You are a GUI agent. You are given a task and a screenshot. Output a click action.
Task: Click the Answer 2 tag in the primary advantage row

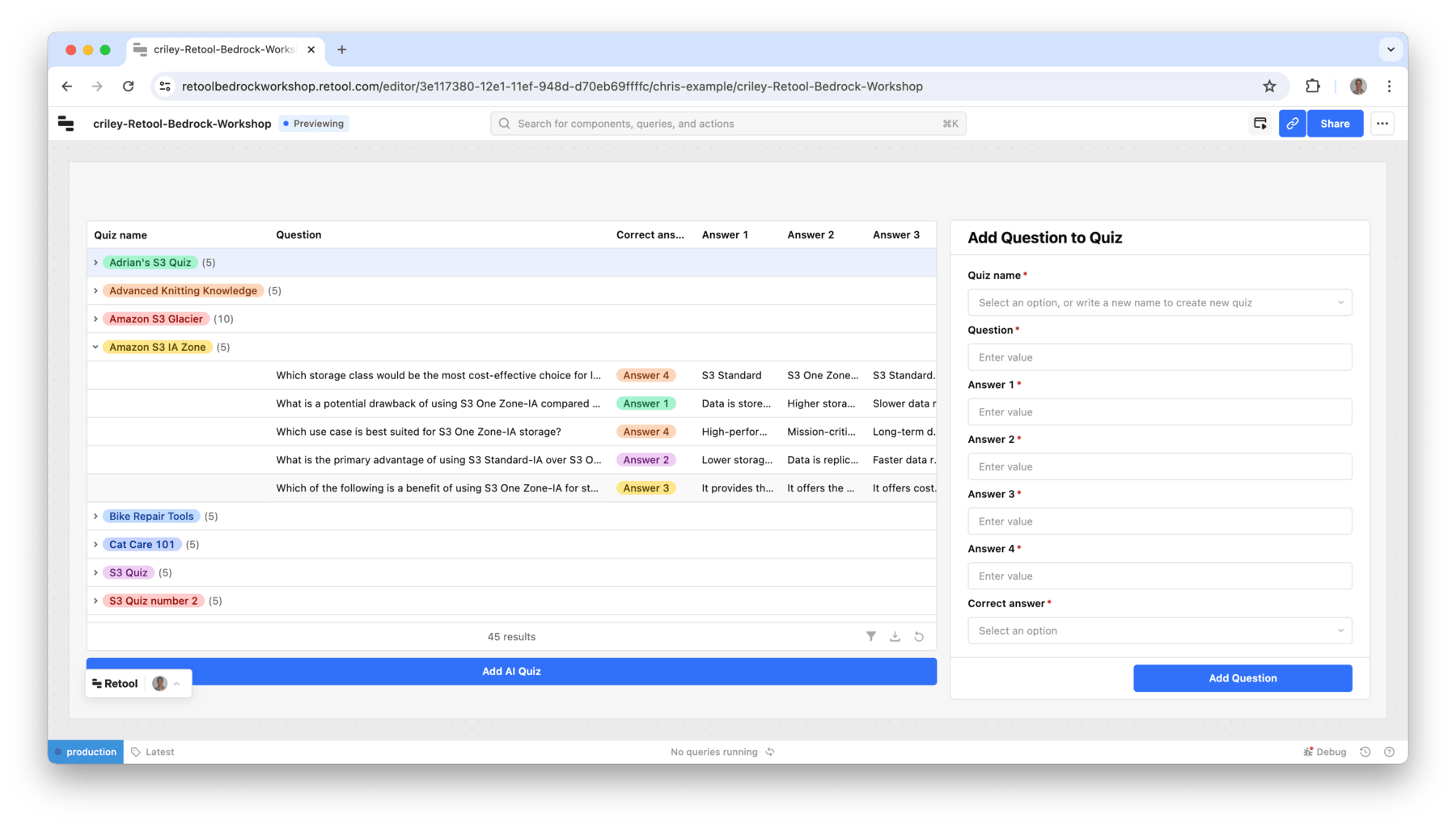tap(645, 460)
